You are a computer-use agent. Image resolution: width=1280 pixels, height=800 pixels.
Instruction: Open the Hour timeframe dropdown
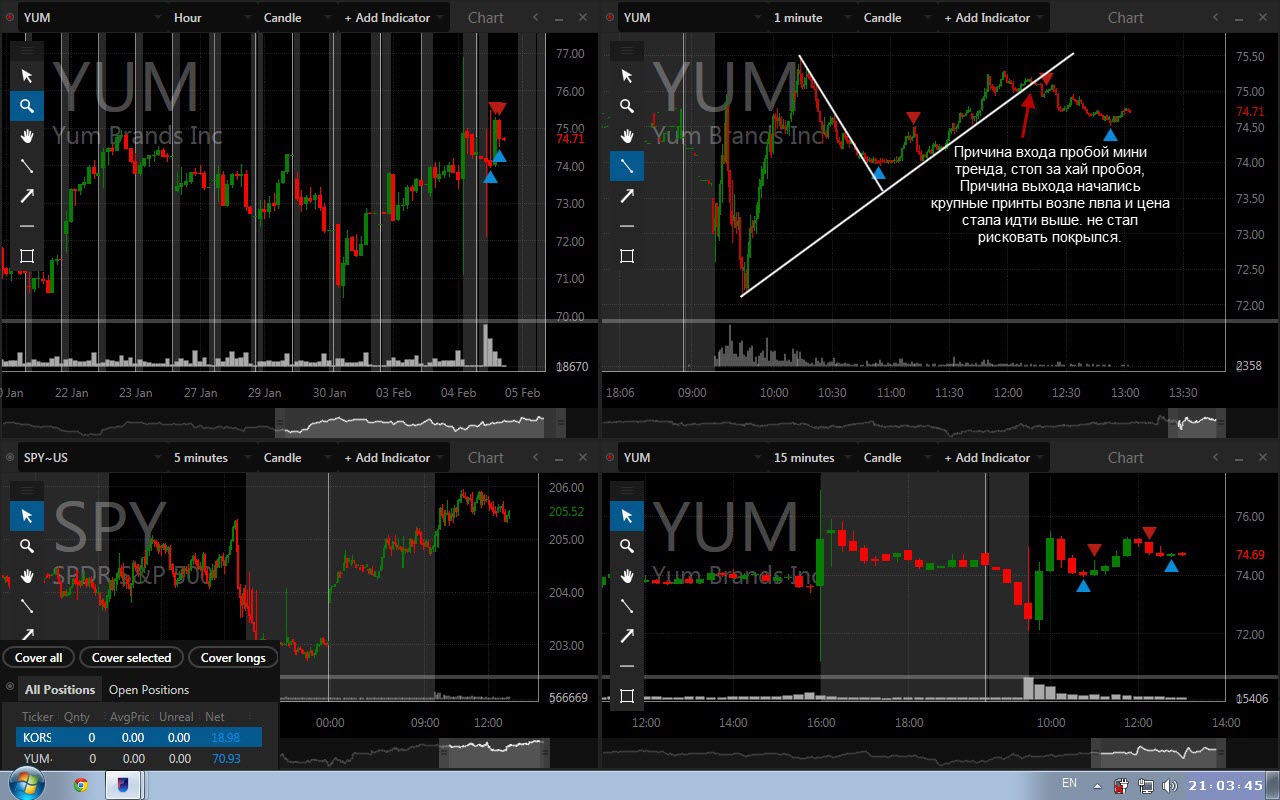tap(211, 17)
